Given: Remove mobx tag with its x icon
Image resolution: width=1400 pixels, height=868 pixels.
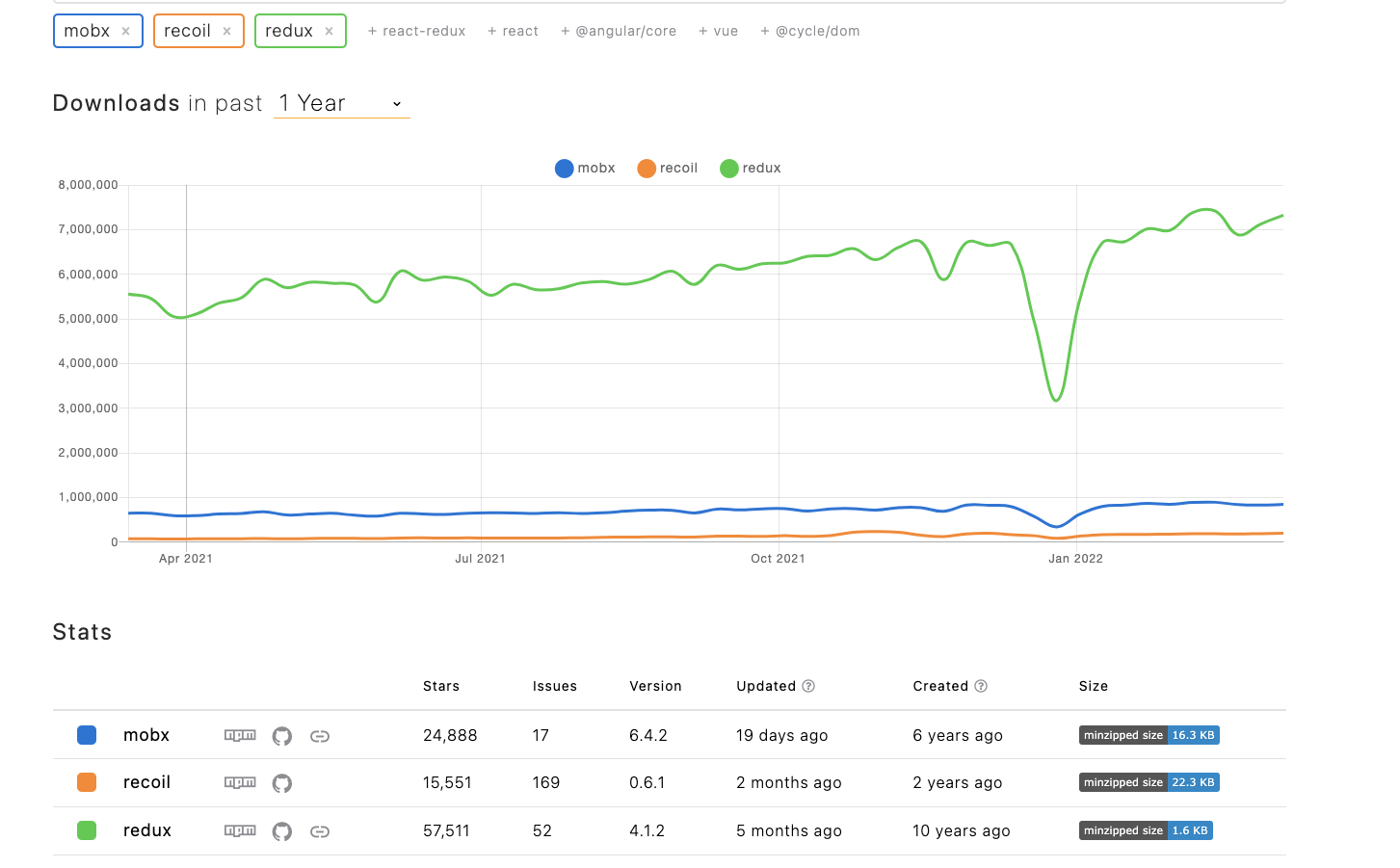Looking at the screenshot, I should (125, 31).
